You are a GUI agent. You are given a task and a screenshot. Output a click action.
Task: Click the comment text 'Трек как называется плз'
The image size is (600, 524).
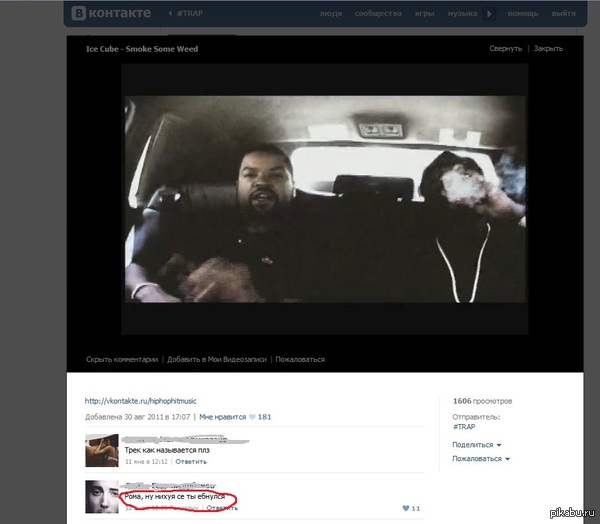167,450
